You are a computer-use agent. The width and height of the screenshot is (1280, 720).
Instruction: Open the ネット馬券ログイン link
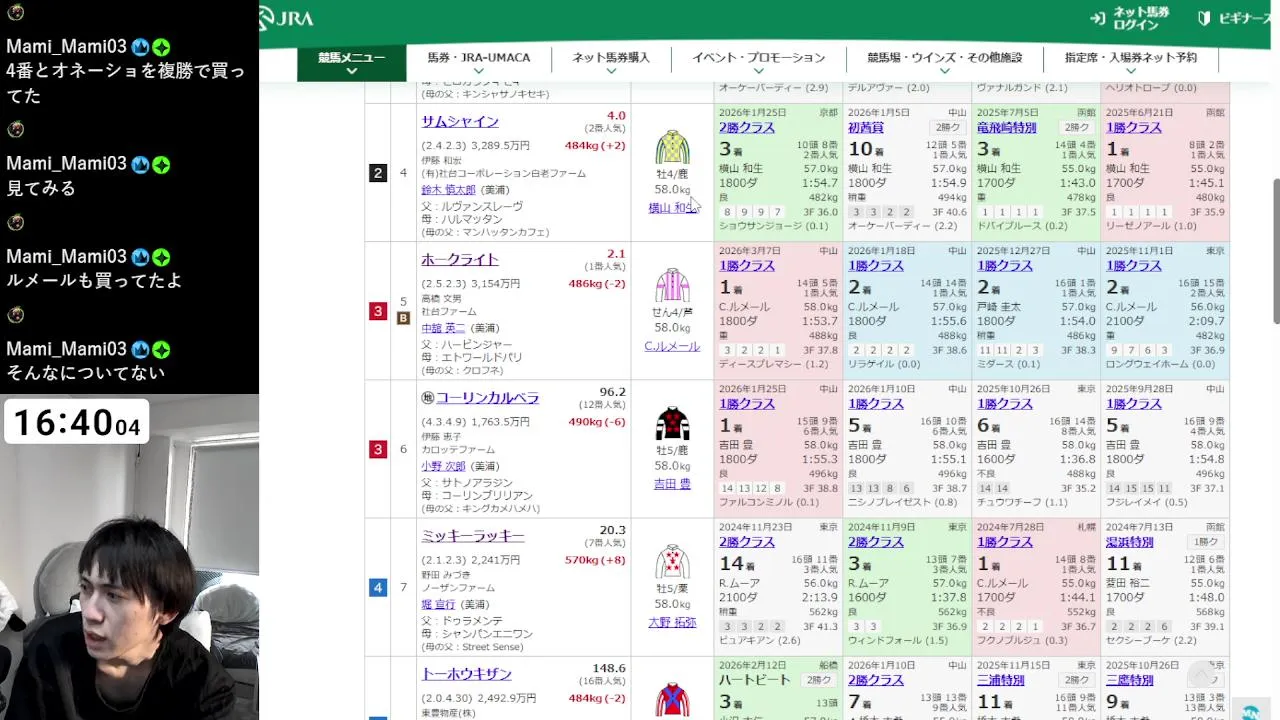pos(1141,18)
